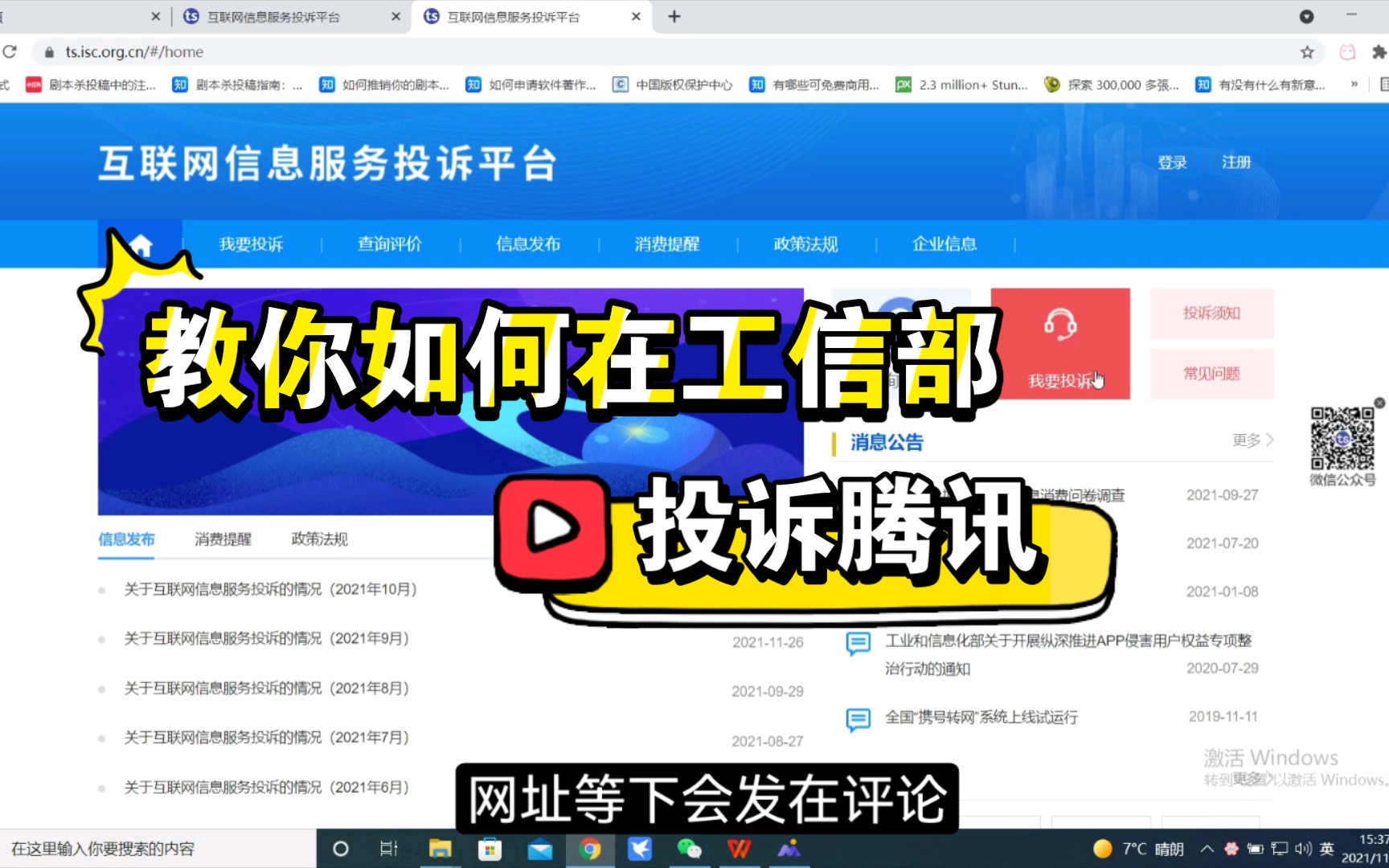Switch to the 政策法规 tab below banner

319,539
